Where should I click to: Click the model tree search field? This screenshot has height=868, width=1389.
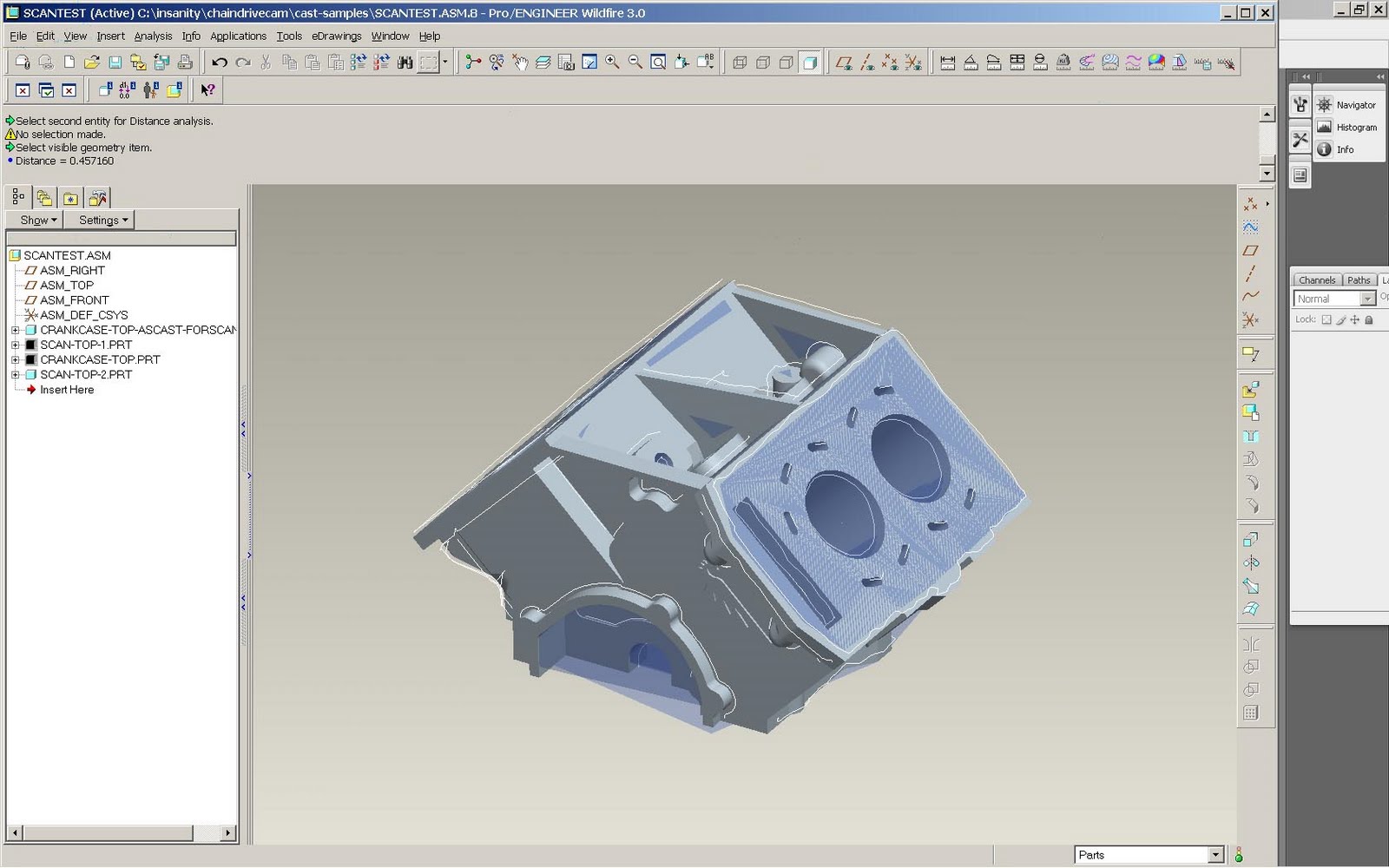pos(122,239)
